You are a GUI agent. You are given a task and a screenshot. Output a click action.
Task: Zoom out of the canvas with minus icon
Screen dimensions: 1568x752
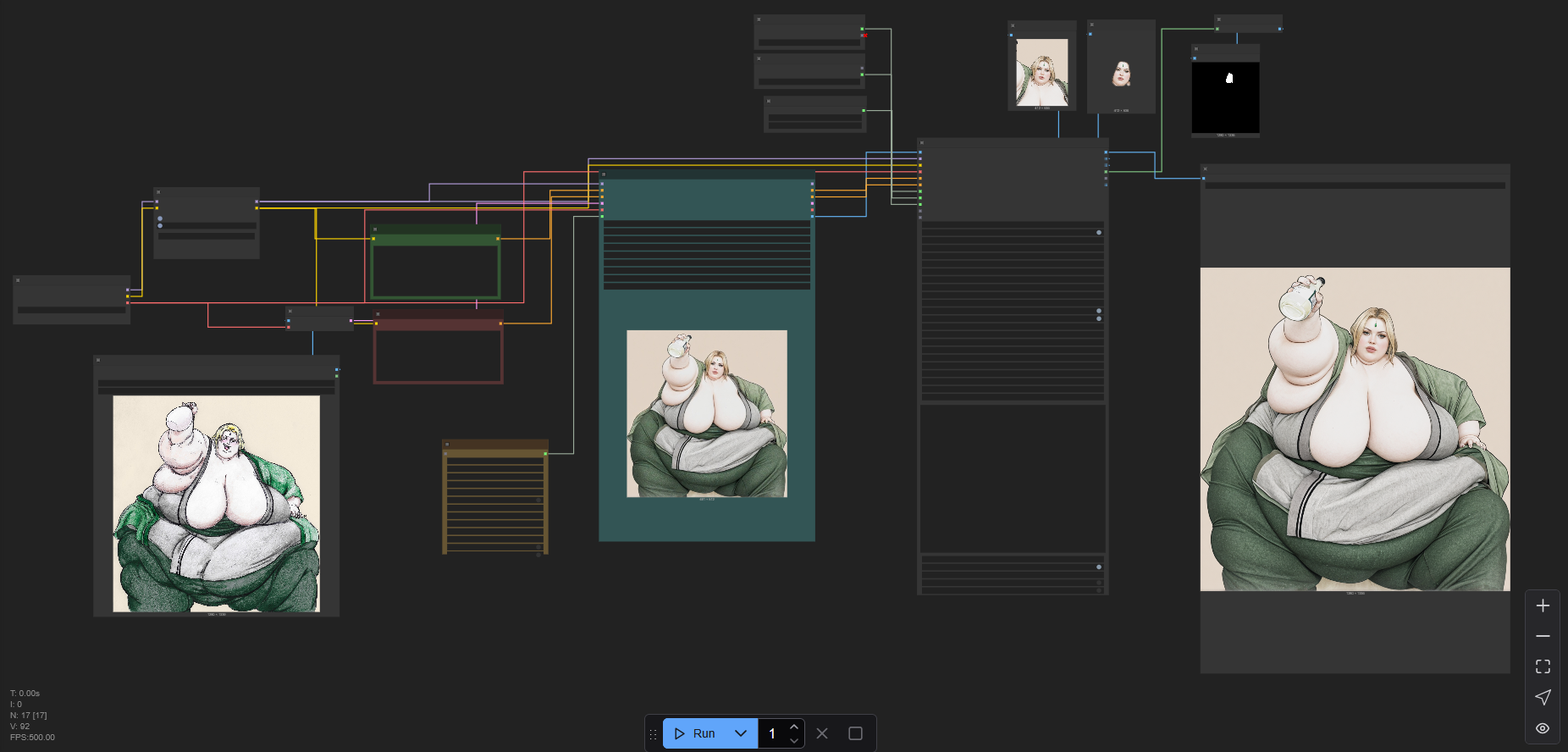click(1543, 636)
